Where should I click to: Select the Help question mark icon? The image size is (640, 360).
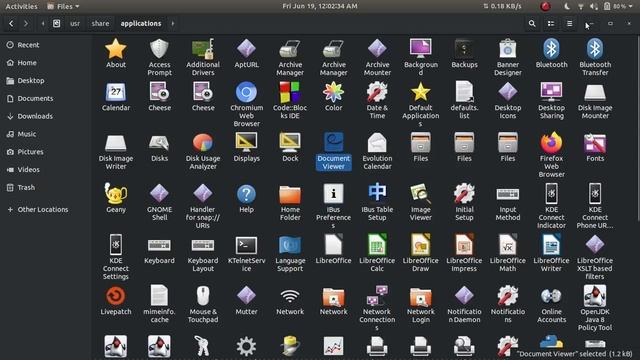point(247,194)
